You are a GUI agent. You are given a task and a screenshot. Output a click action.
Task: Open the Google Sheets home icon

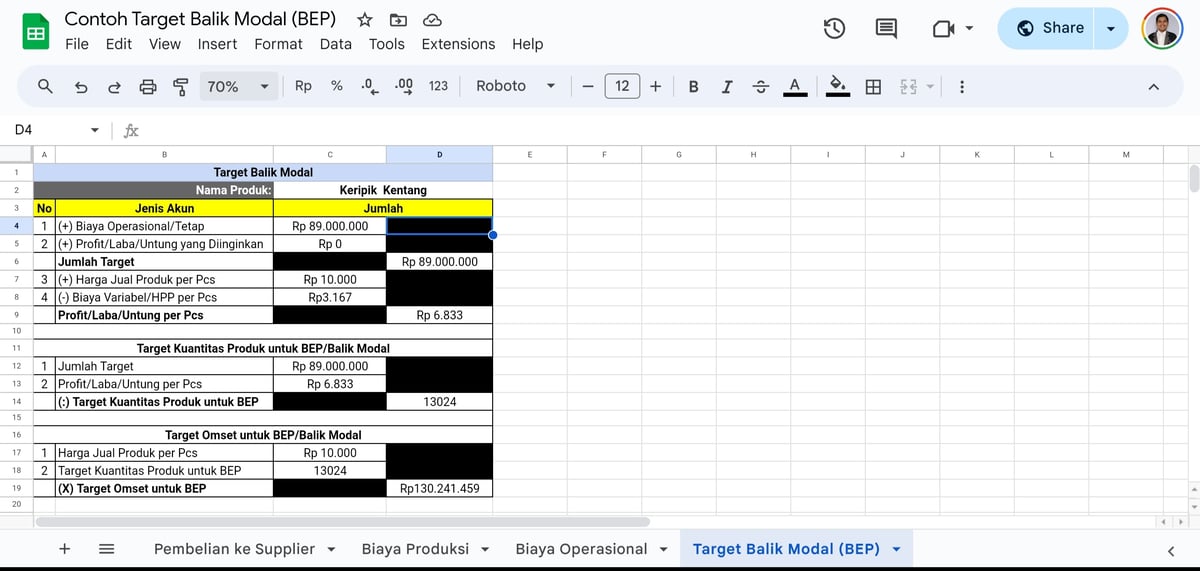35,32
